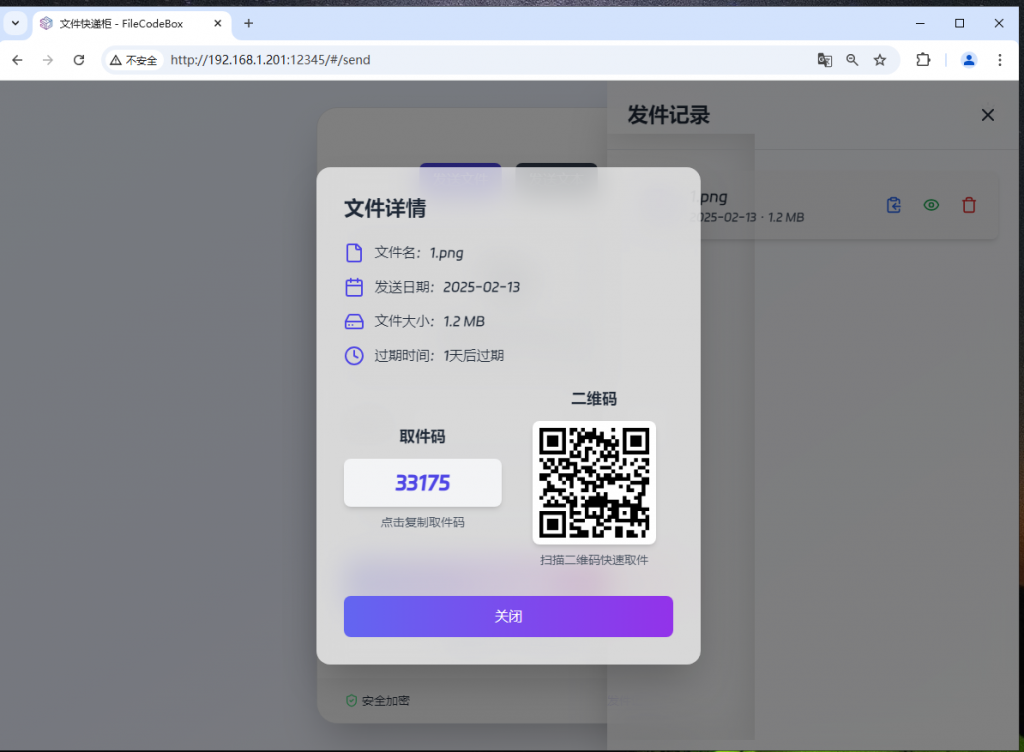
Task: Click the 不安全 security badge
Action: (133, 60)
